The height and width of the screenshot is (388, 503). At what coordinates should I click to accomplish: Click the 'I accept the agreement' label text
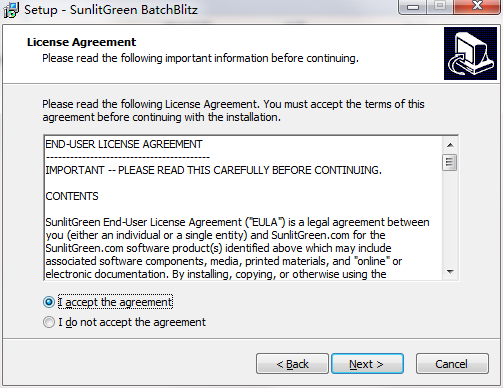coord(115,302)
